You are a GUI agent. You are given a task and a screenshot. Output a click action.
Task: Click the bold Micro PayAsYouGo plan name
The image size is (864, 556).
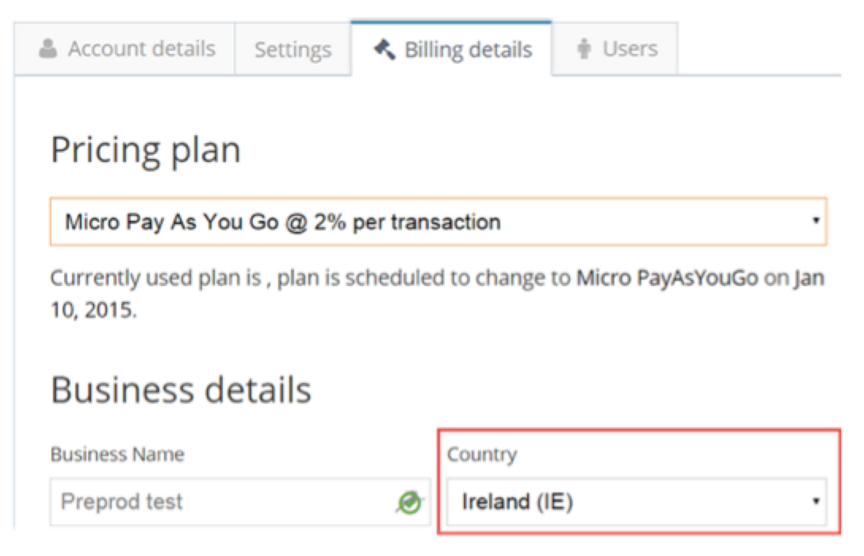coord(668,278)
